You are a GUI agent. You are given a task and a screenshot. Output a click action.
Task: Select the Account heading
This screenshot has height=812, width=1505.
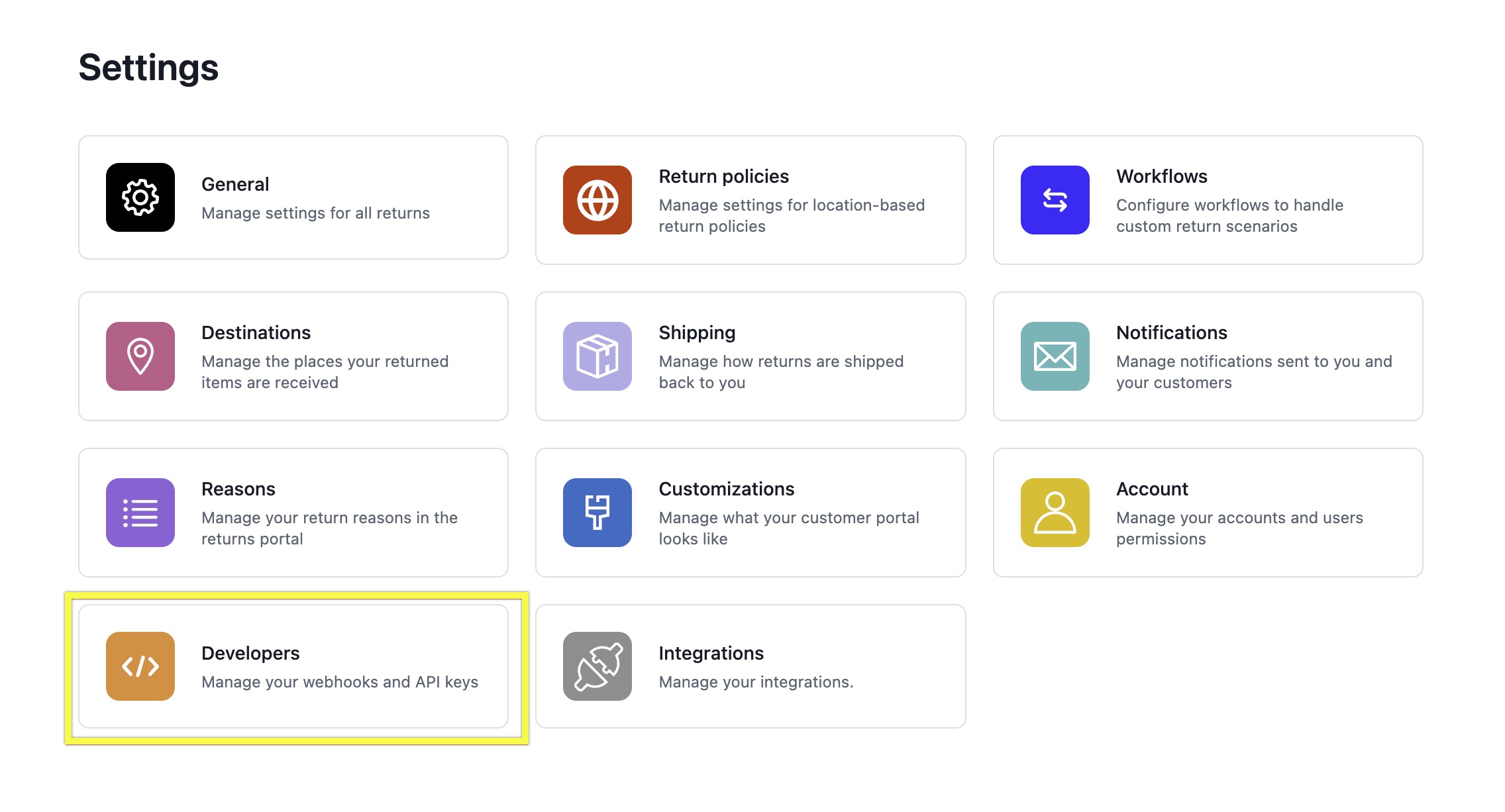[x=1153, y=489]
